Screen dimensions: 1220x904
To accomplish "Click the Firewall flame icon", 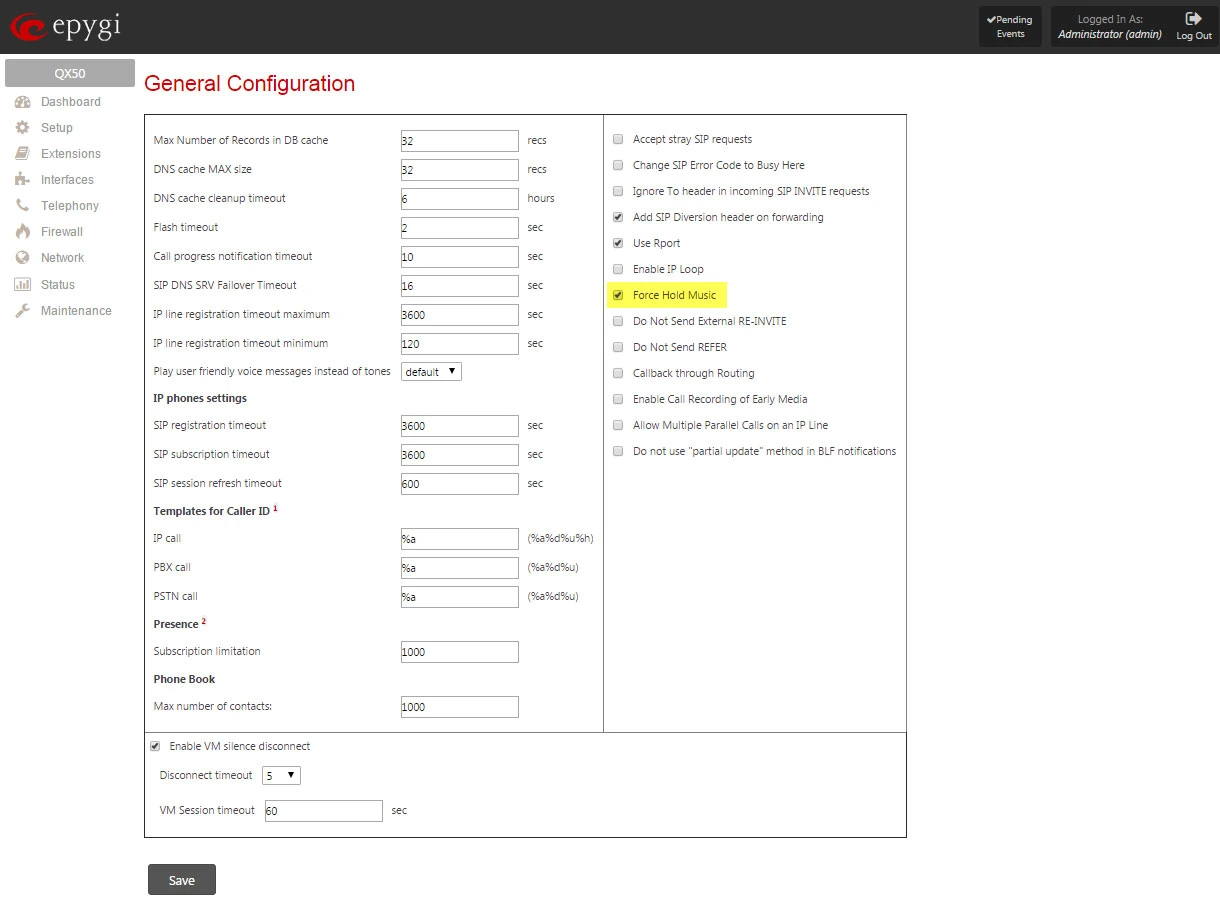I will [22, 232].
